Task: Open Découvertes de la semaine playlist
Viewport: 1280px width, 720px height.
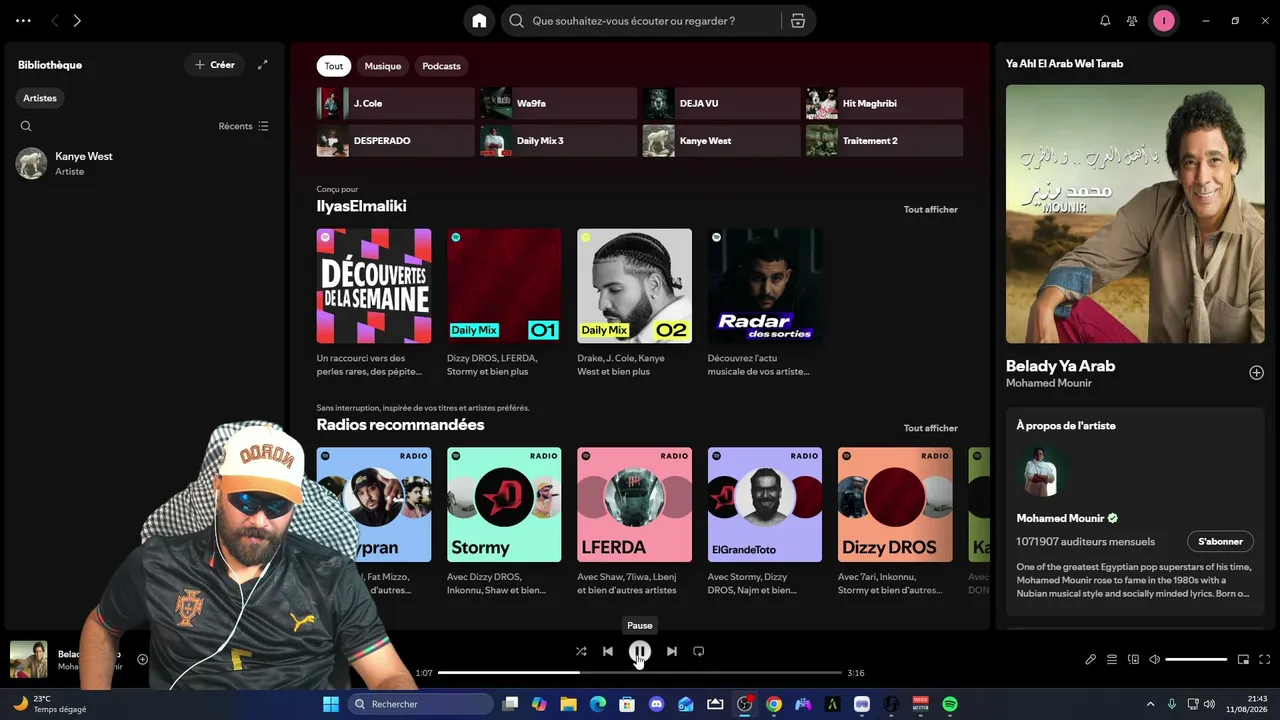Action: point(374,303)
